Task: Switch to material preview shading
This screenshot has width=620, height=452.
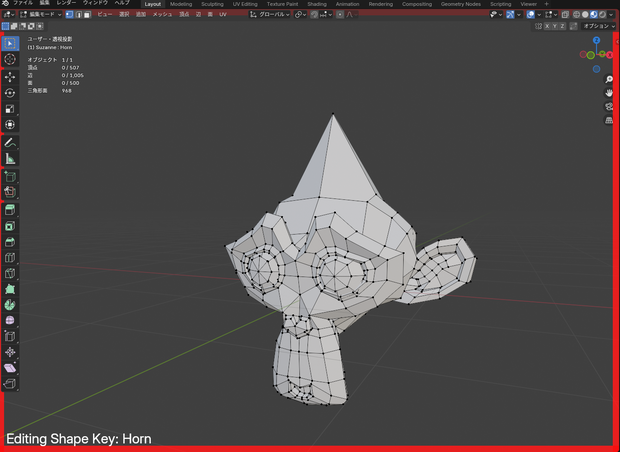Action: tap(594, 15)
